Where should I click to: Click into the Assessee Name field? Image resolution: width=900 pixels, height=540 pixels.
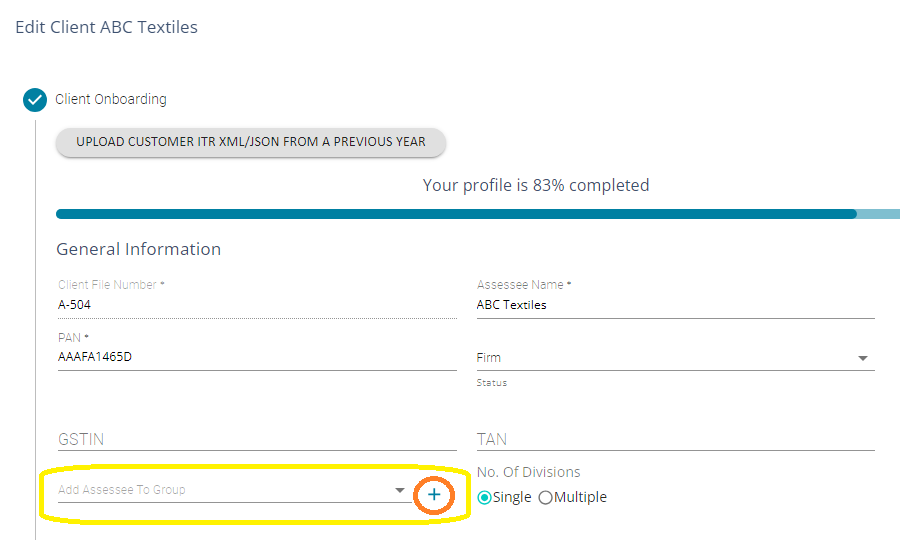point(675,305)
